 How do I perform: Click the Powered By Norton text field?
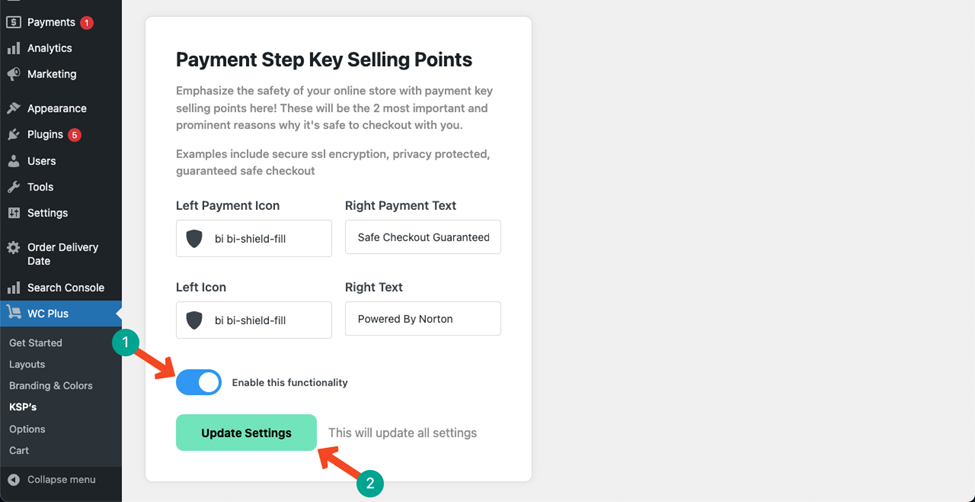[423, 319]
